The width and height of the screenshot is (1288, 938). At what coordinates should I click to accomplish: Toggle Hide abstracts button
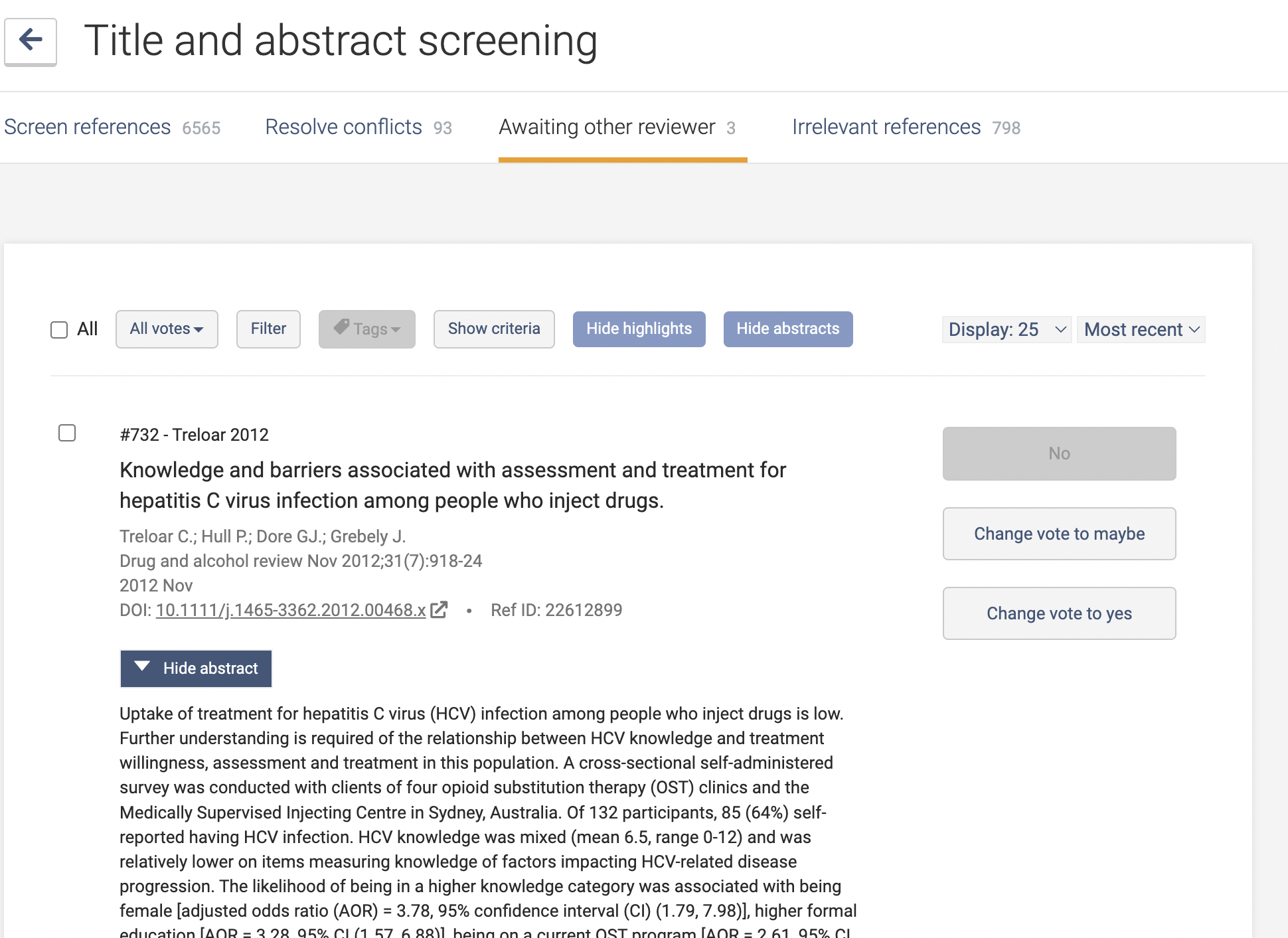click(787, 329)
